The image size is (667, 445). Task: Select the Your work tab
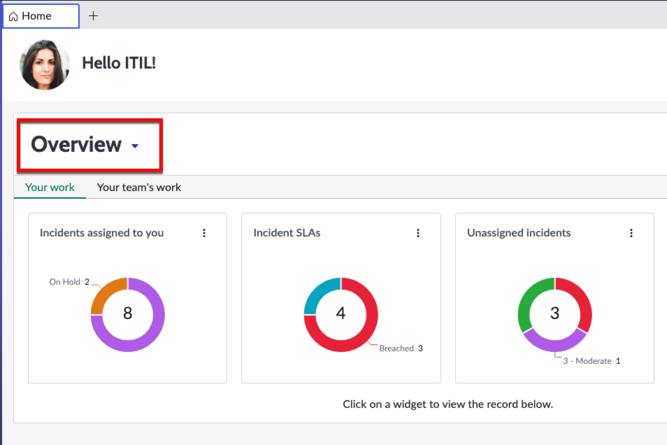click(50, 187)
